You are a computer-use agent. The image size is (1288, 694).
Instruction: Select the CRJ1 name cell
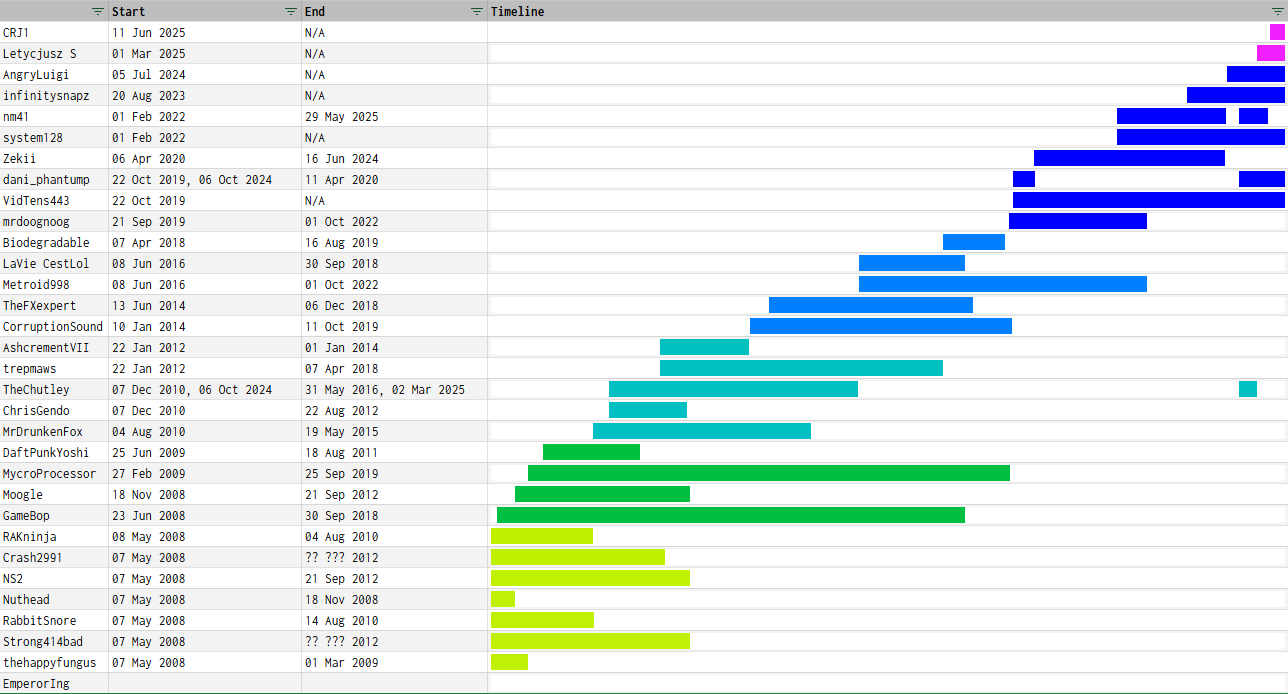click(16, 33)
